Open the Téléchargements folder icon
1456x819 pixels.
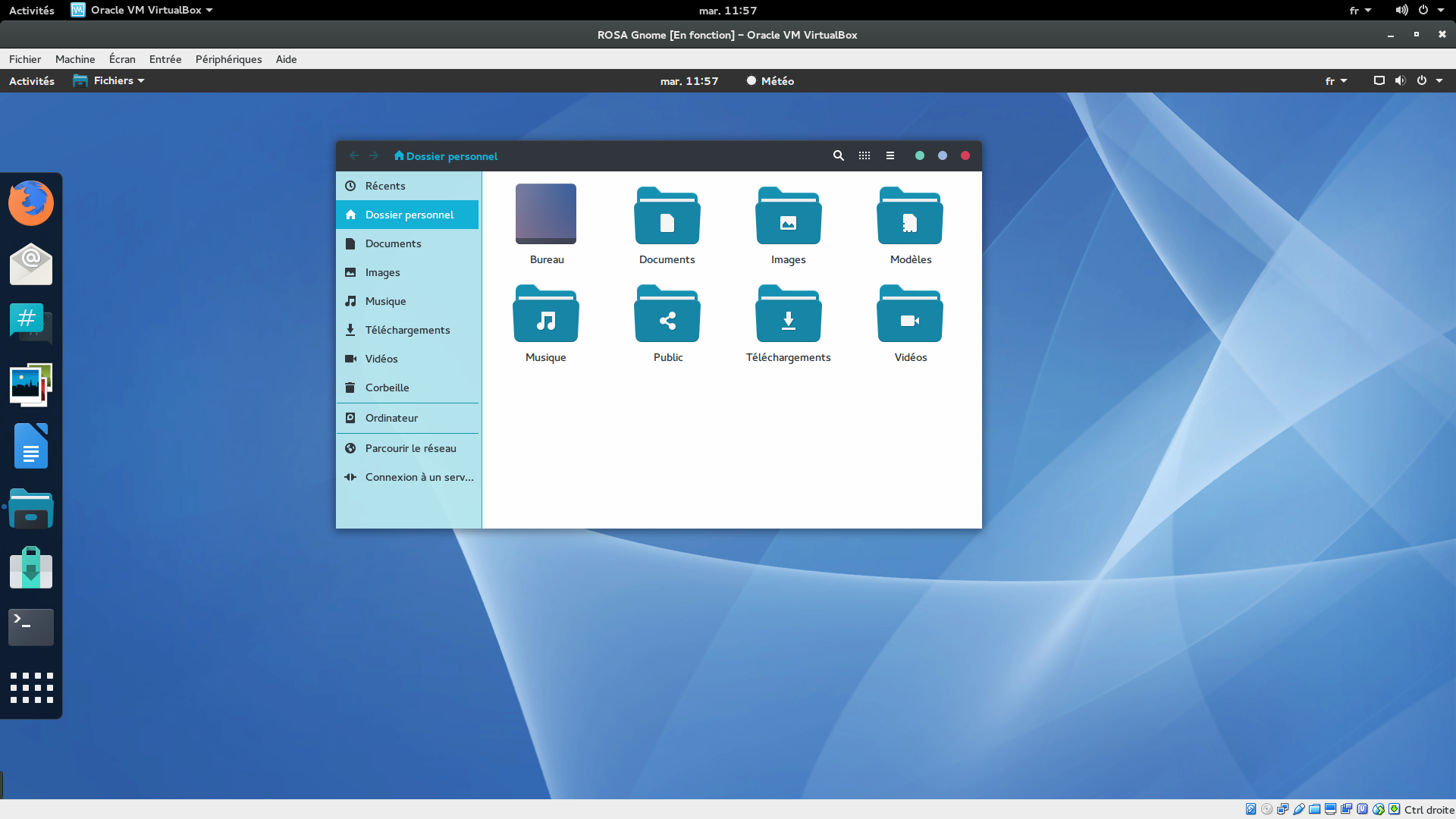pyautogui.click(x=788, y=315)
